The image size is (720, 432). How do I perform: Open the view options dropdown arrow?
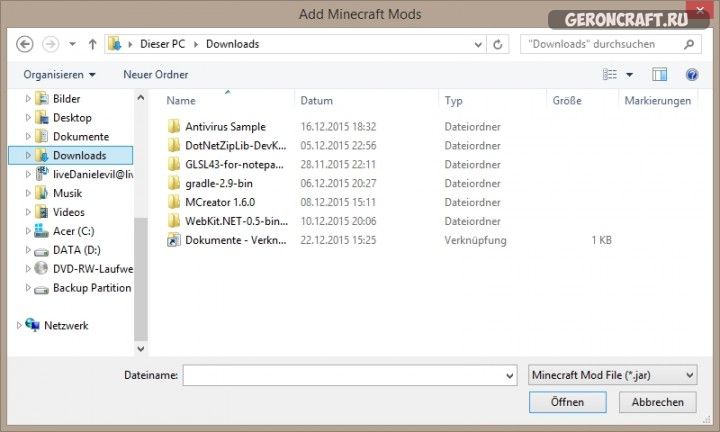coord(629,75)
